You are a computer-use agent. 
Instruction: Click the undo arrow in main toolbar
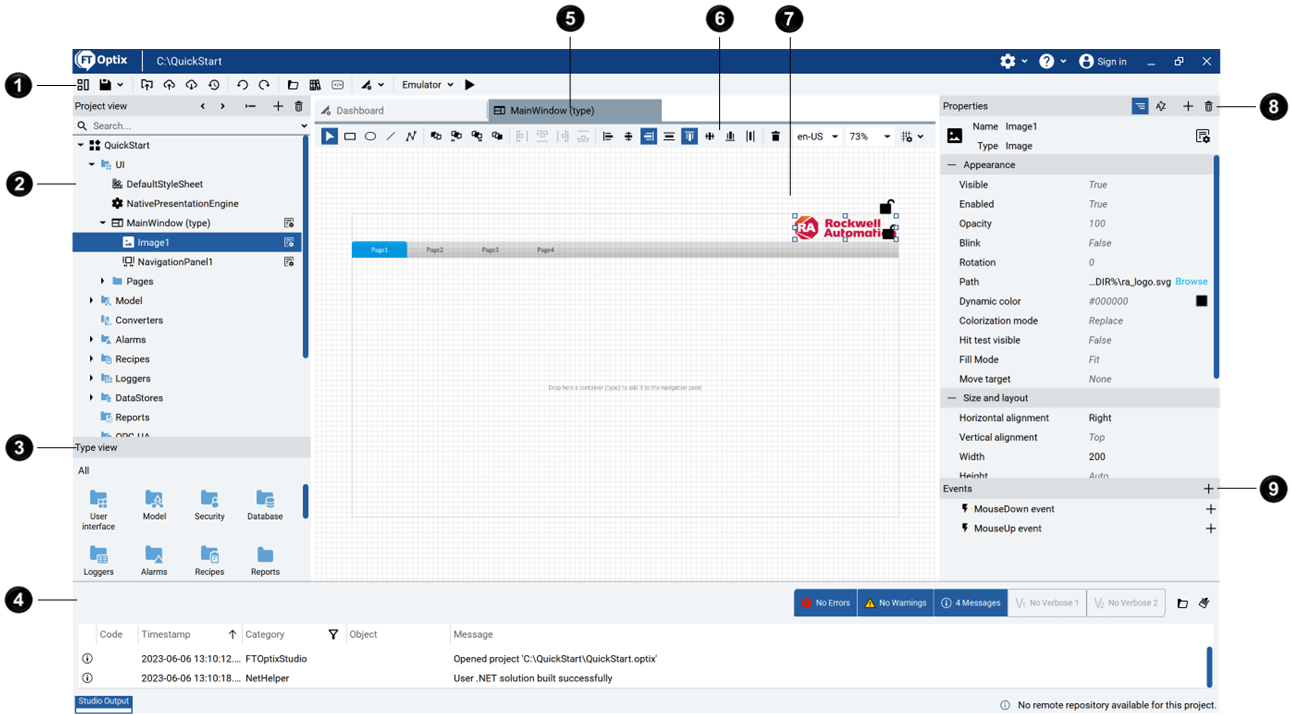[x=242, y=85]
